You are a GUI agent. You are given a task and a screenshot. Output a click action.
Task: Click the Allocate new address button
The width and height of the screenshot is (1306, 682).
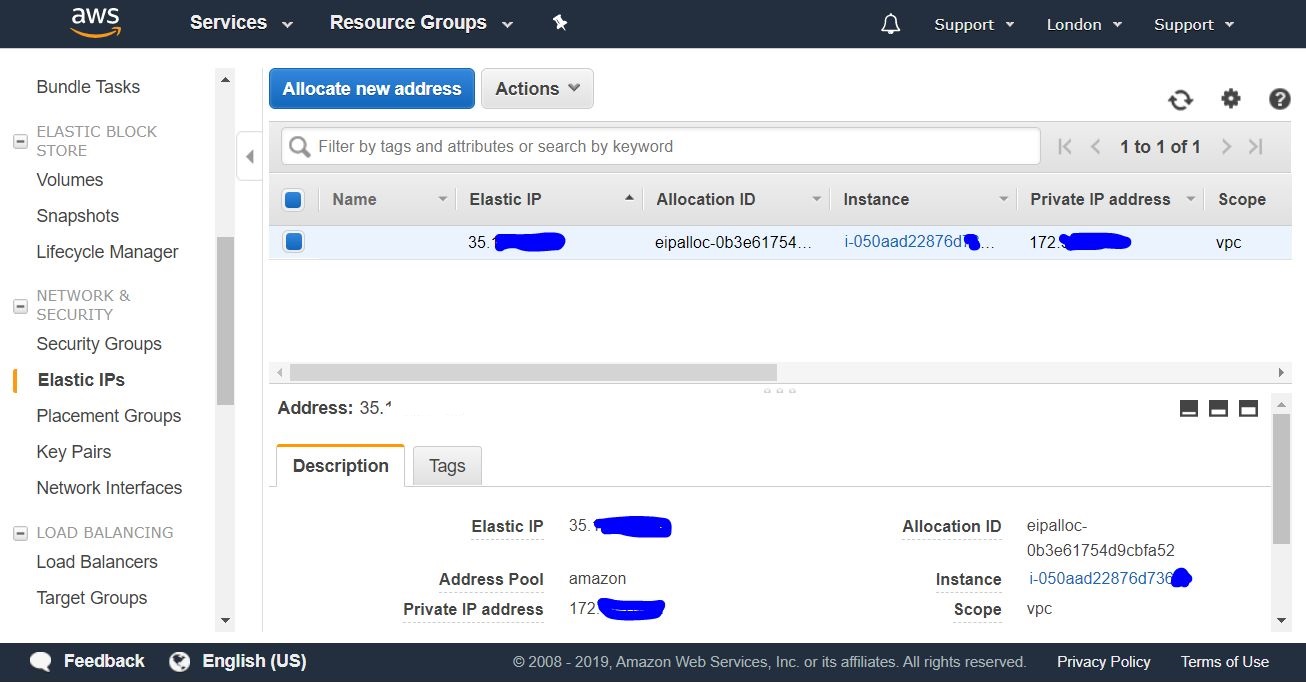pos(371,88)
